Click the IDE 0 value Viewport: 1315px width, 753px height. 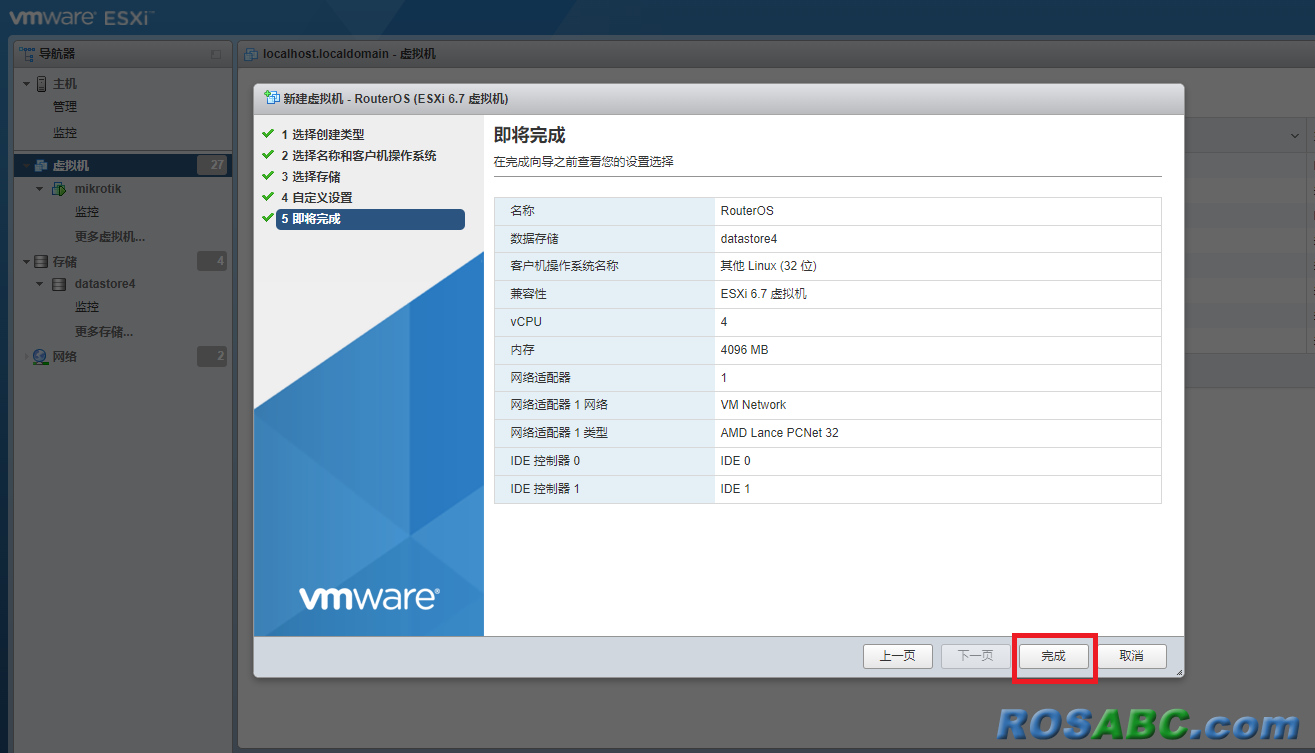coord(735,461)
